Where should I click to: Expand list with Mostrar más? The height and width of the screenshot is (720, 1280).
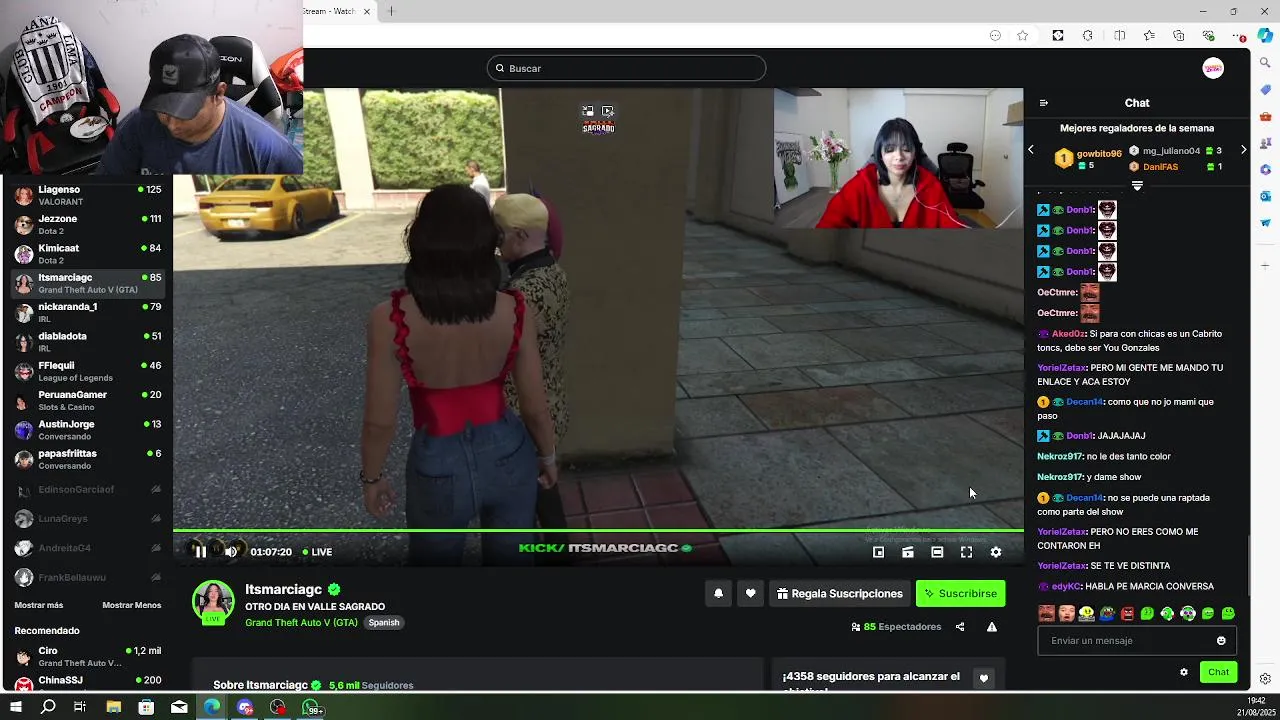[39, 605]
